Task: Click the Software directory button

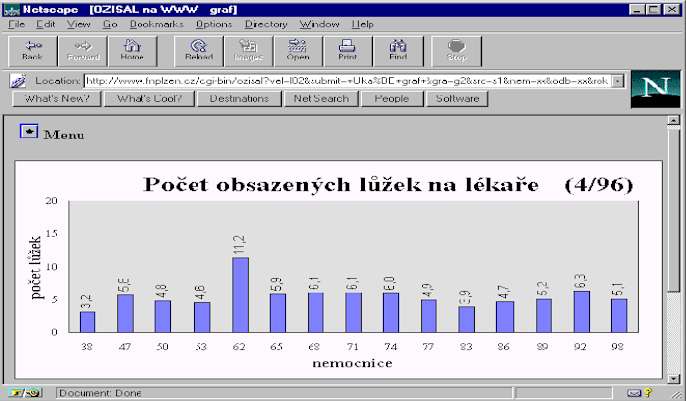Action: coord(457,99)
